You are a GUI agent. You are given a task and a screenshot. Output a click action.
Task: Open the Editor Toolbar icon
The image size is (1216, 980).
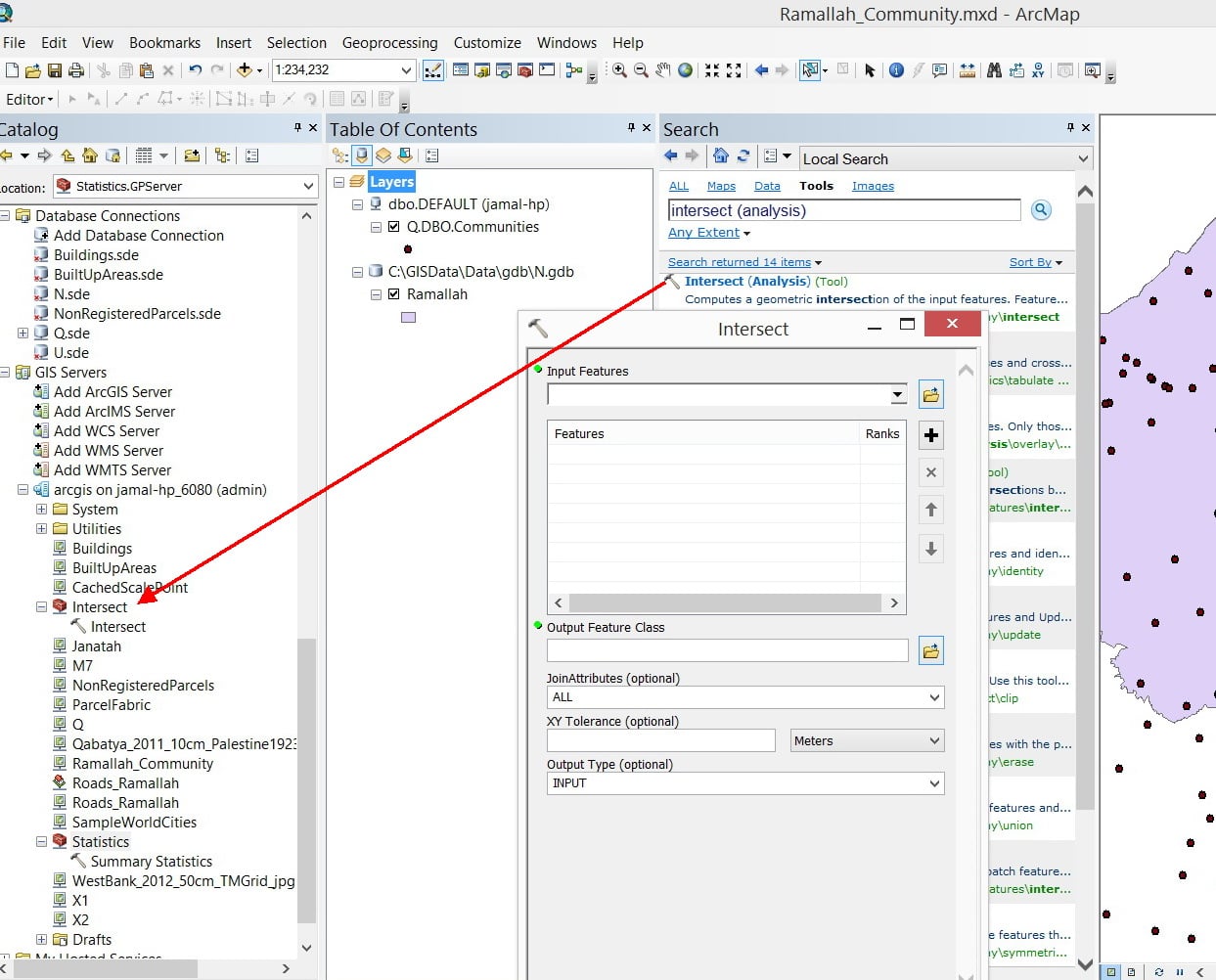pos(432,70)
